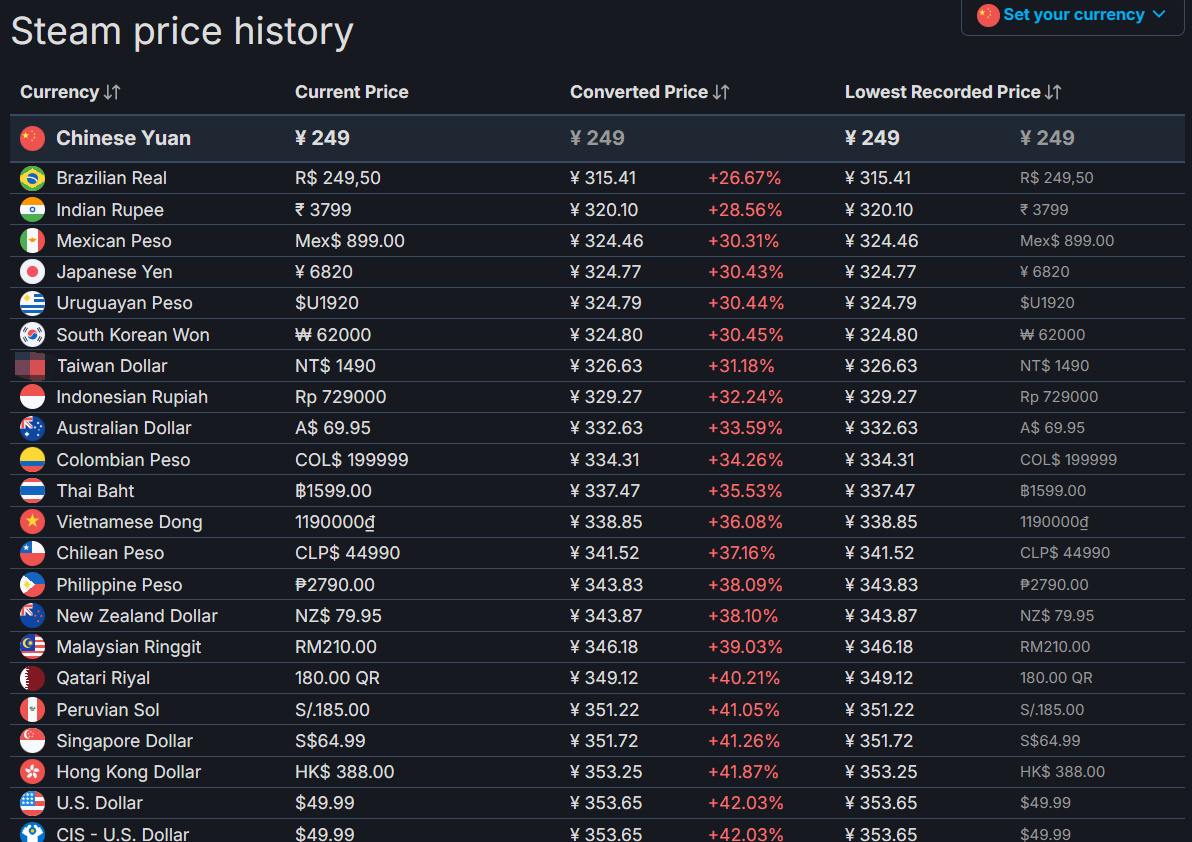This screenshot has width=1192, height=842.
Task: Sort table by Currency column
Action: (x=70, y=92)
